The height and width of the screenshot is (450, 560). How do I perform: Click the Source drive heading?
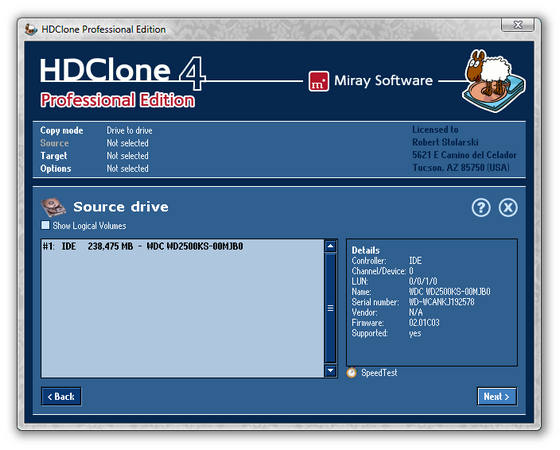(x=121, y=207)
